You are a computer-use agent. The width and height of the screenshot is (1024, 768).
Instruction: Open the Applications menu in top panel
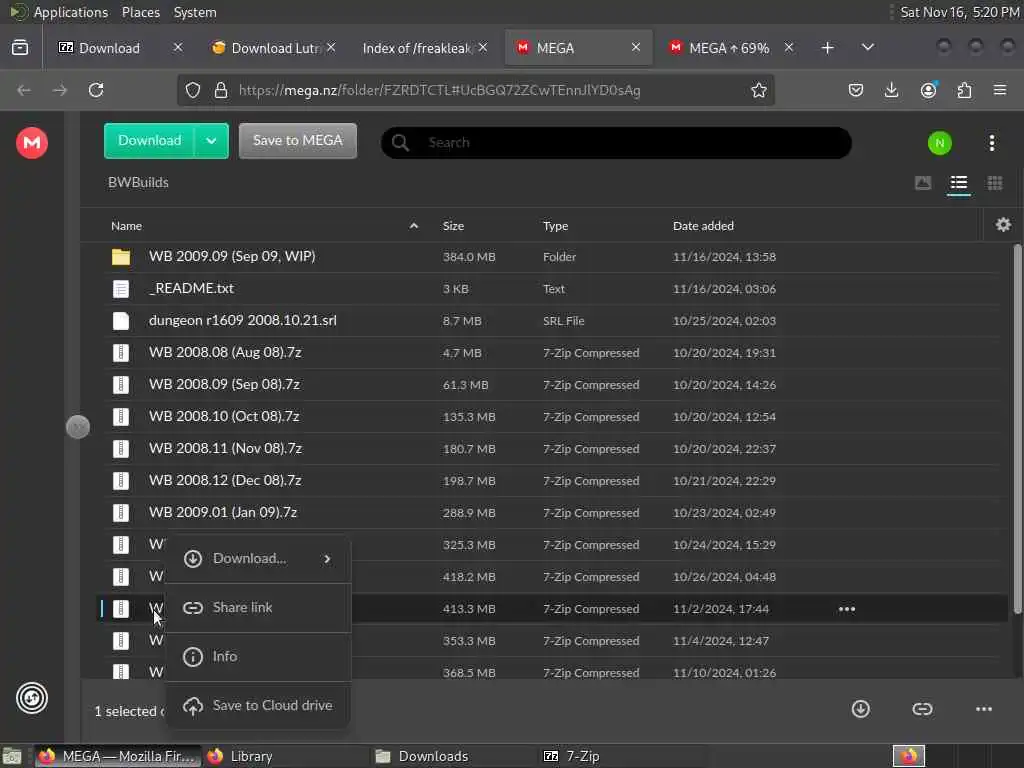70,12
